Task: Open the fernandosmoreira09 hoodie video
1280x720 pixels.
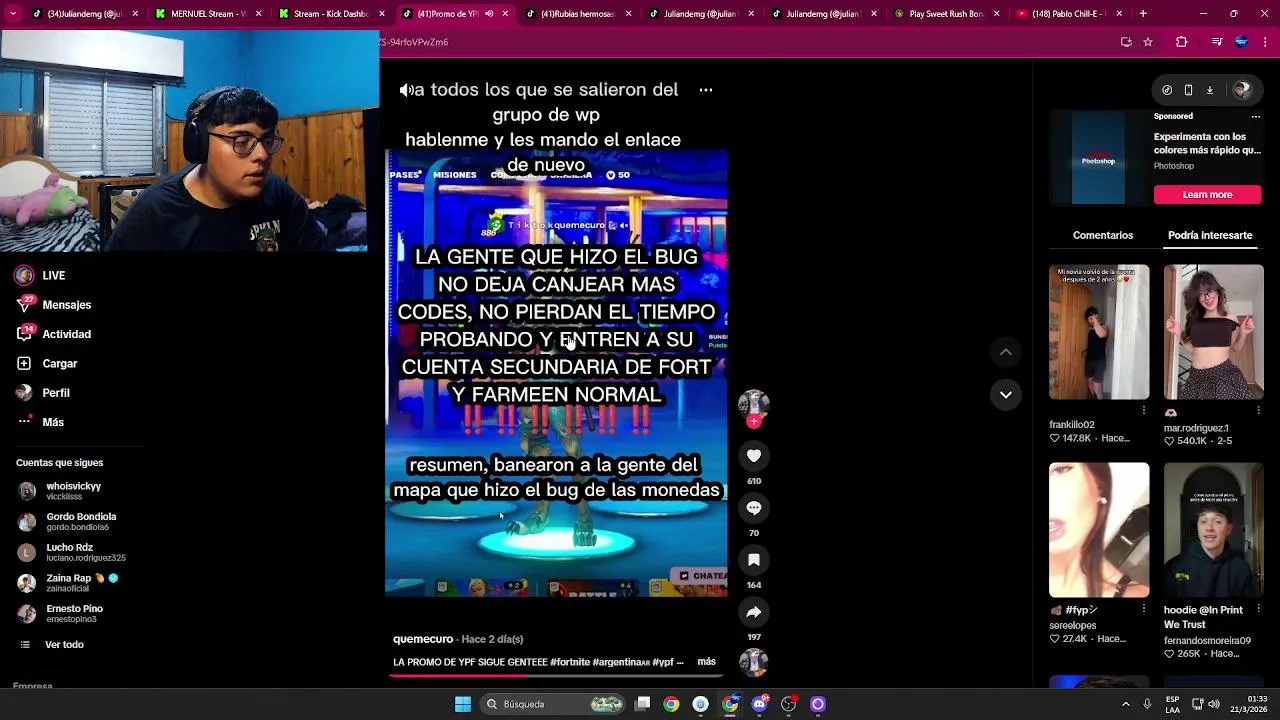Action: pos(1214,530)
